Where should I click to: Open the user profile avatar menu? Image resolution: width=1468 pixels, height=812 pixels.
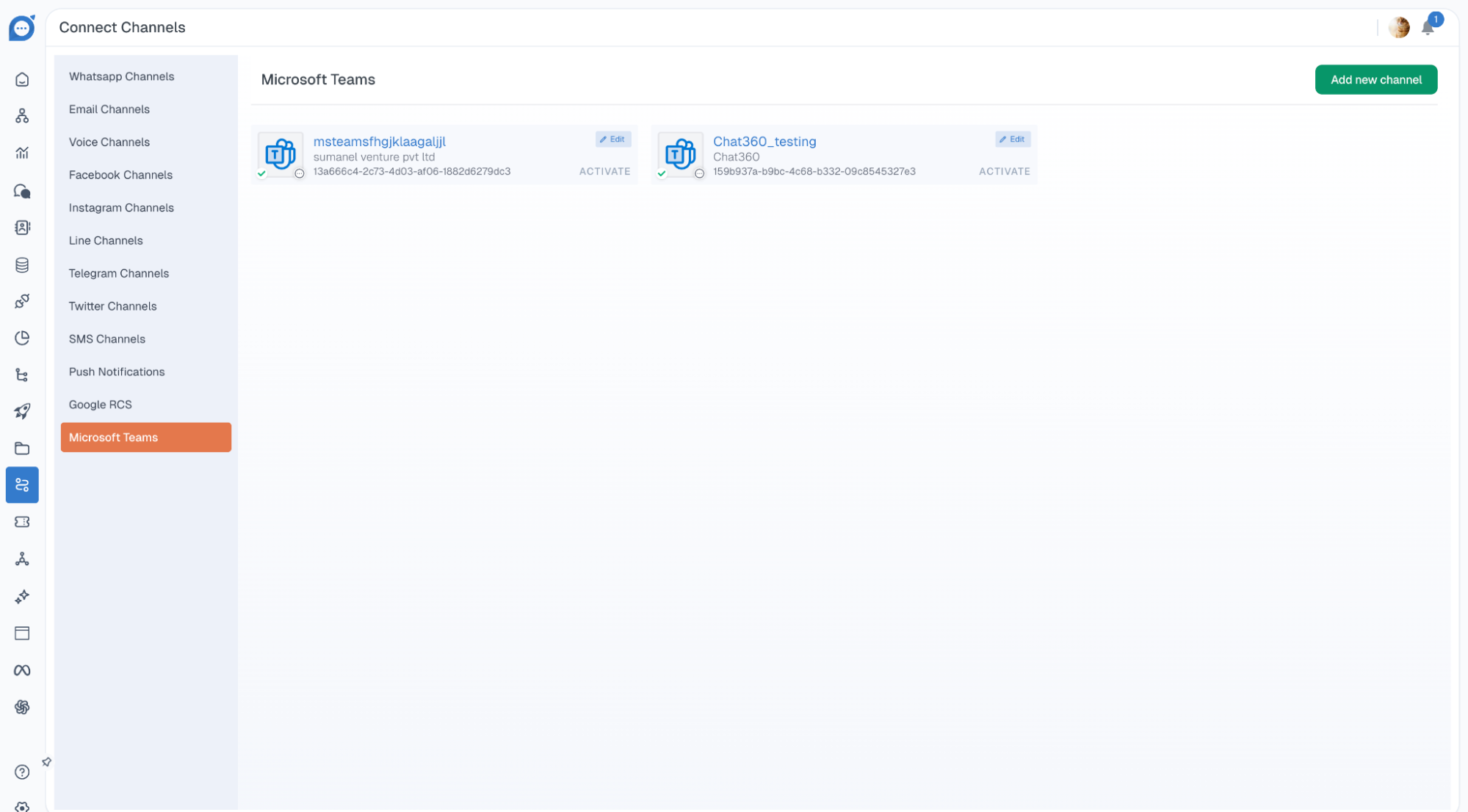click(1399, 28)
